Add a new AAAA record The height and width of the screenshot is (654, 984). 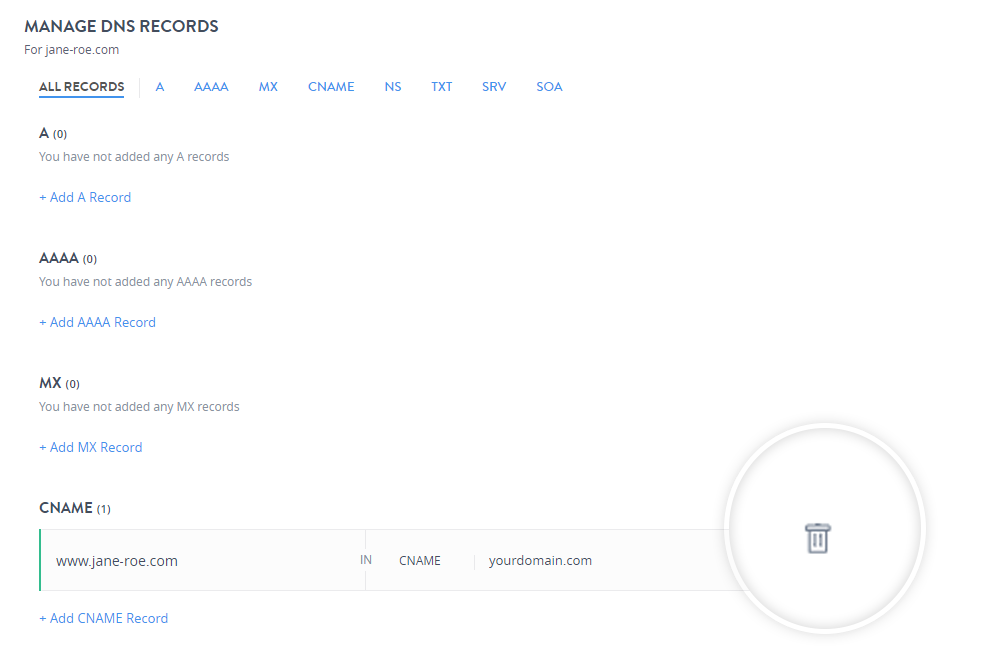coord(97,322)
